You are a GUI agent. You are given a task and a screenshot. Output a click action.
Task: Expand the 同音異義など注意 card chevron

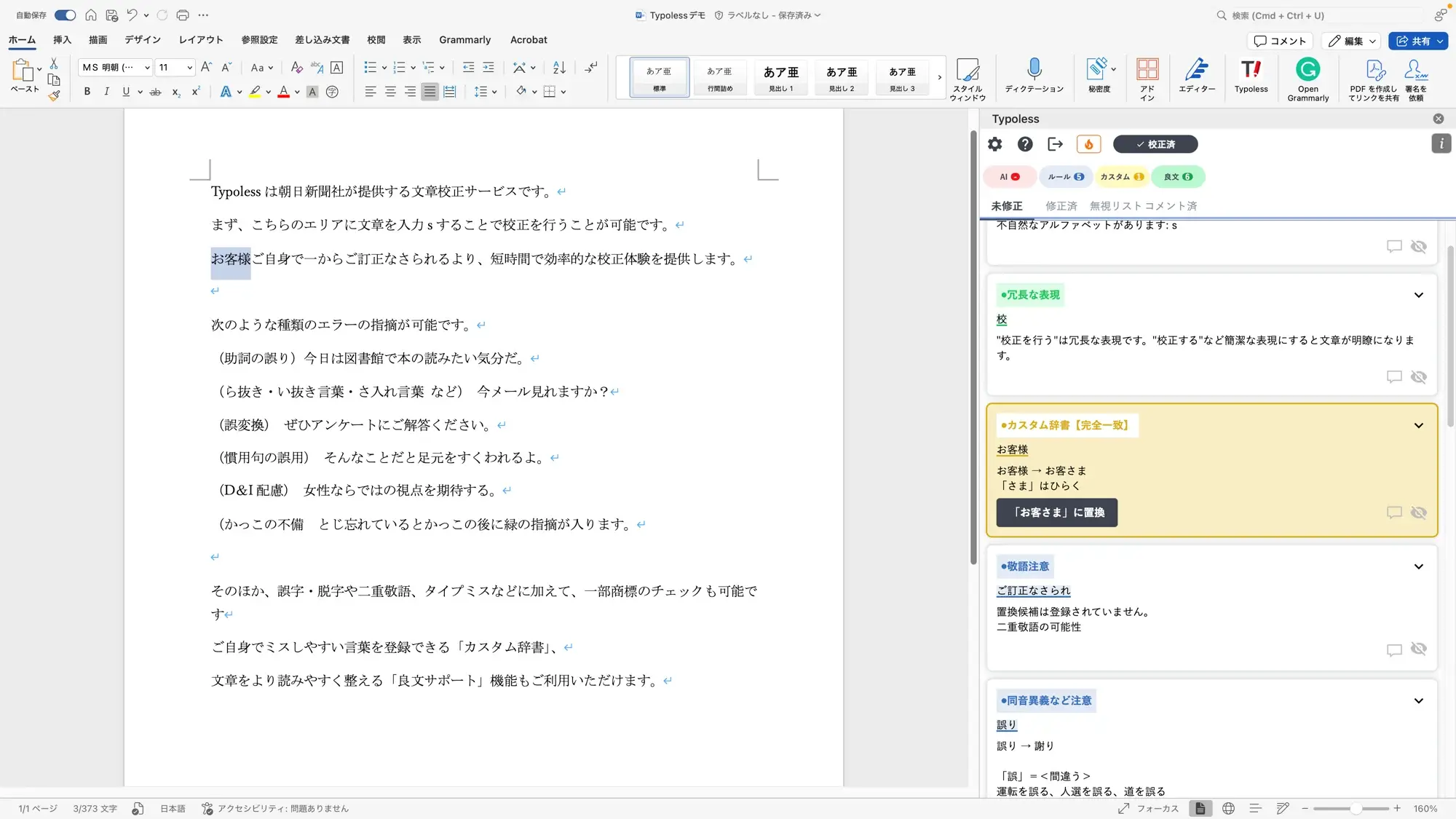1418,700
